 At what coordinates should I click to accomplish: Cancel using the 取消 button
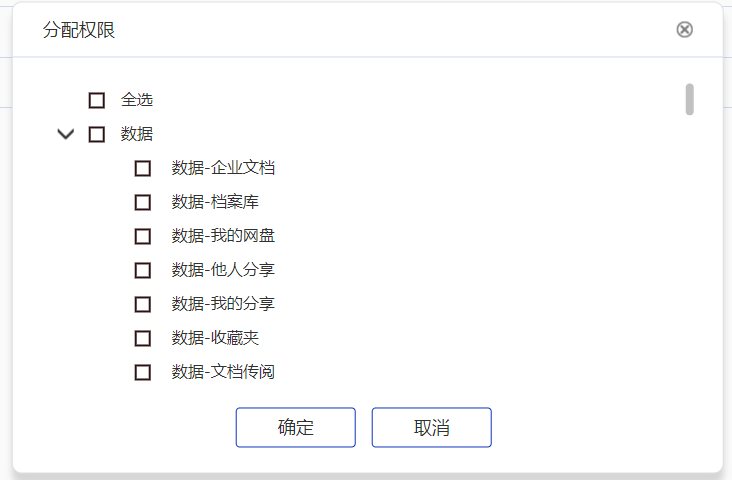pyautogui.click(x=431, y=427)
